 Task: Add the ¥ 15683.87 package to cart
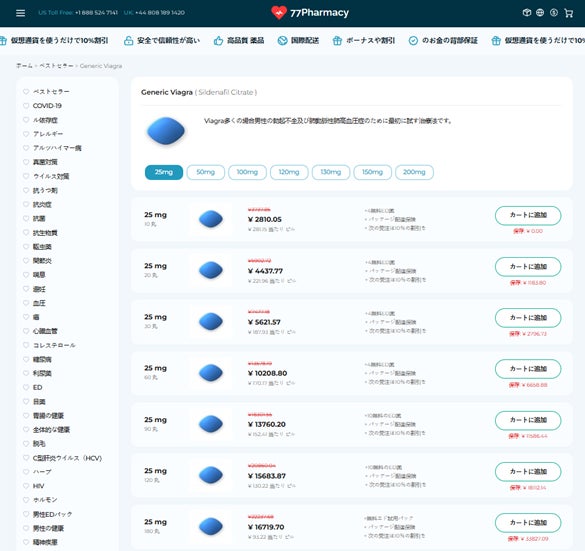(528, 472)
